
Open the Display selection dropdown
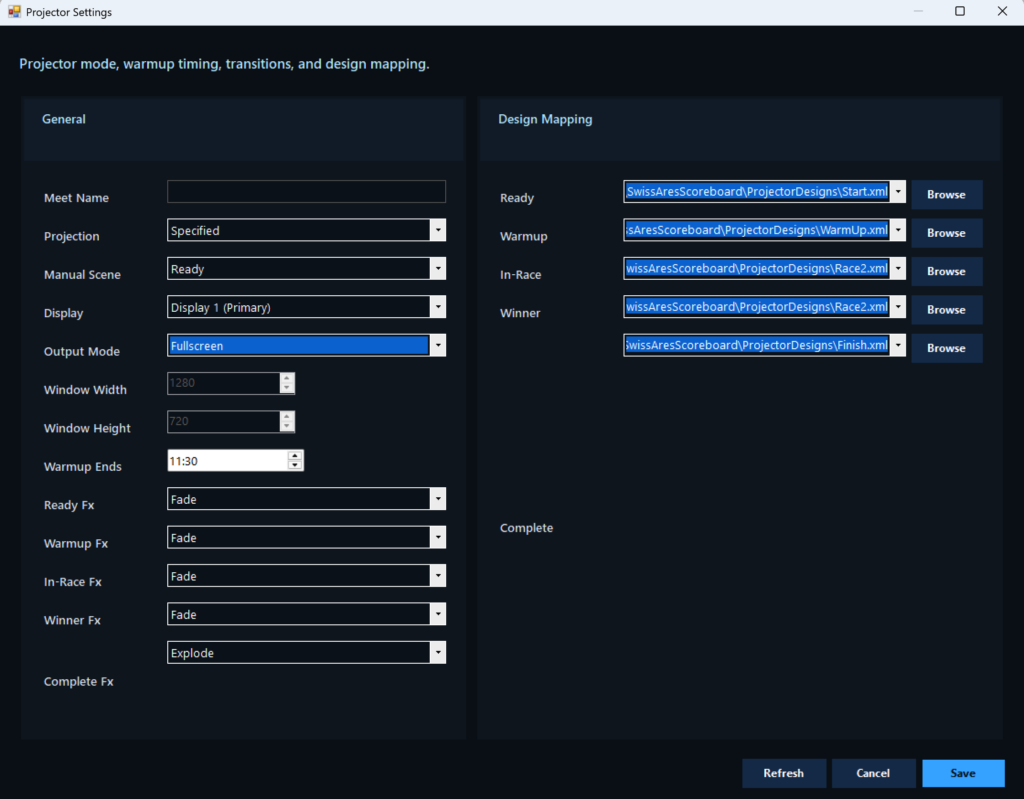(x=306, y=308)
